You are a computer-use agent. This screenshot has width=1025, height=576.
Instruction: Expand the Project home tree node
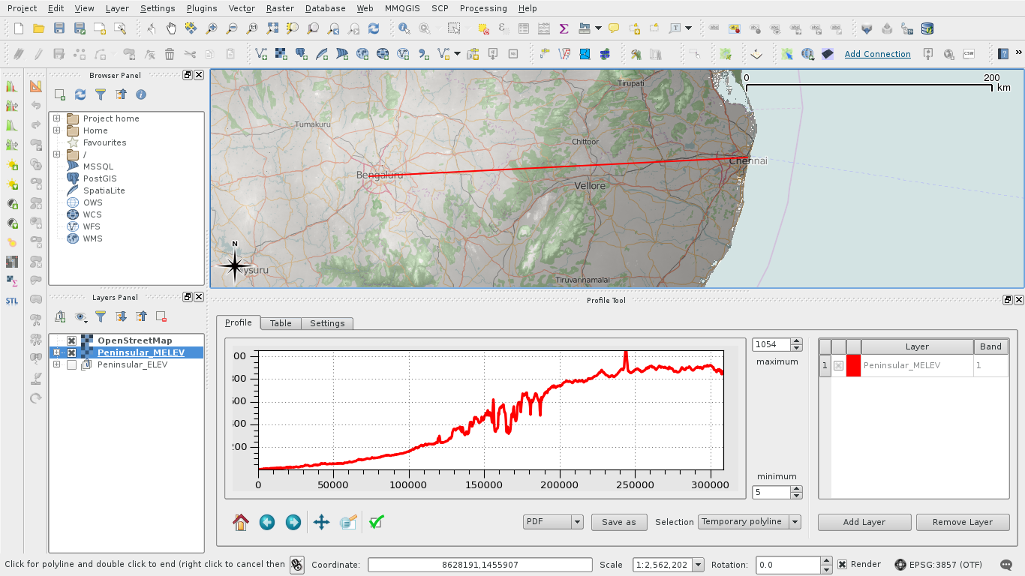[x=57, y=119]
